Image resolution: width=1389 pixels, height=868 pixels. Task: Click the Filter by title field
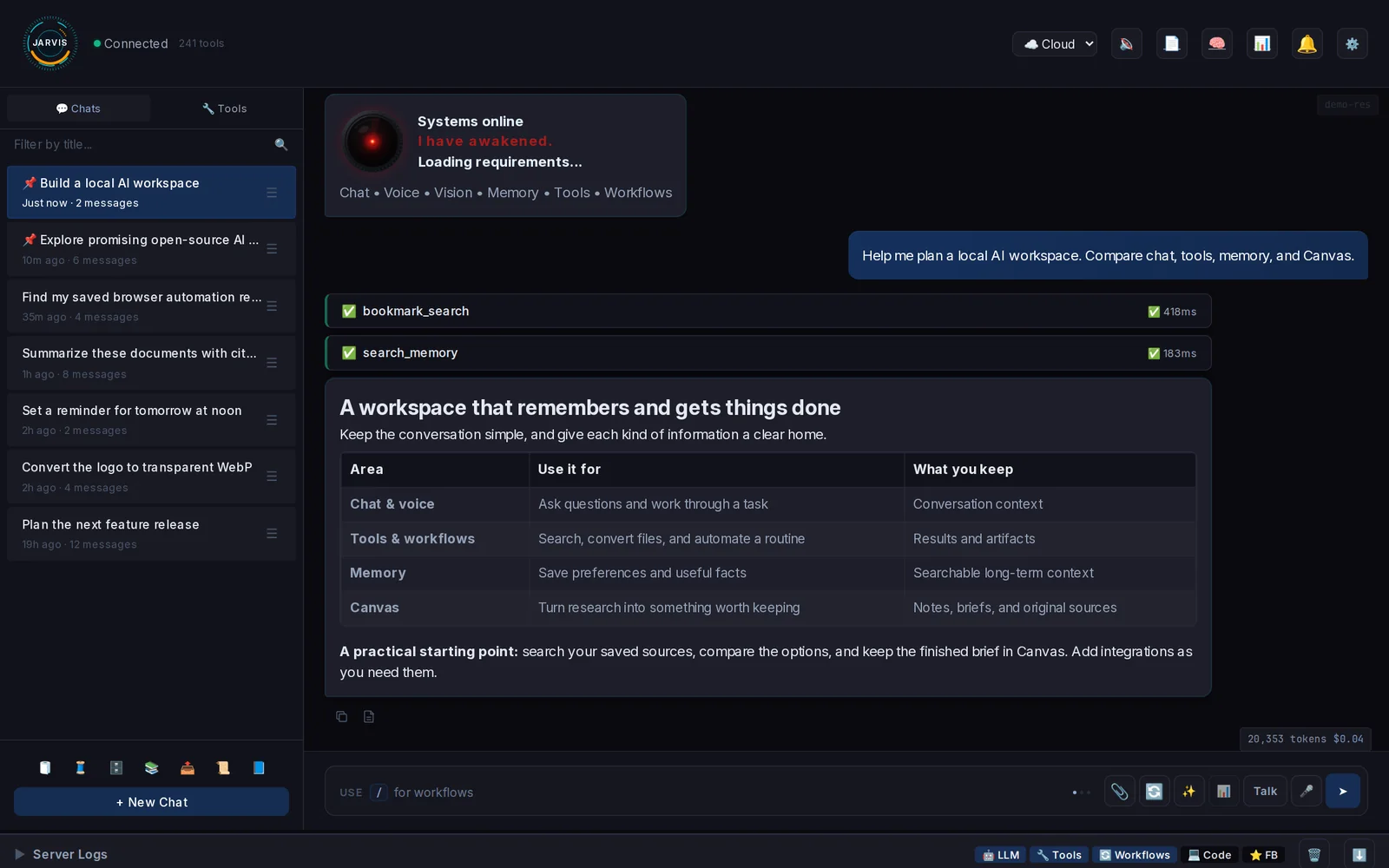click(x=139, y=144)
